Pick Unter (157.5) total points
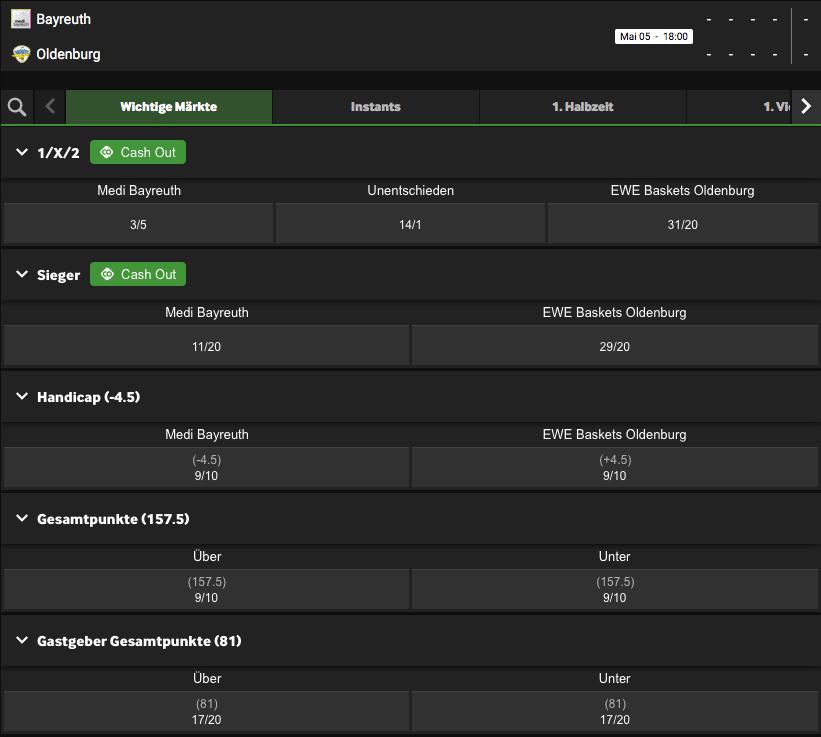The height and width of the screenshot is (737, 821). (615, 590)
